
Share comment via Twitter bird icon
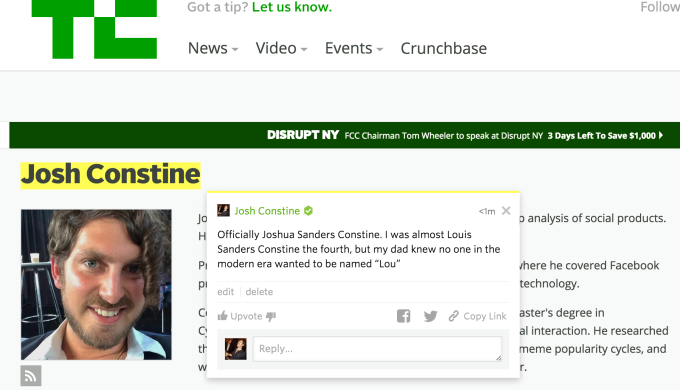pyautogui.click(x=430, y=316)
